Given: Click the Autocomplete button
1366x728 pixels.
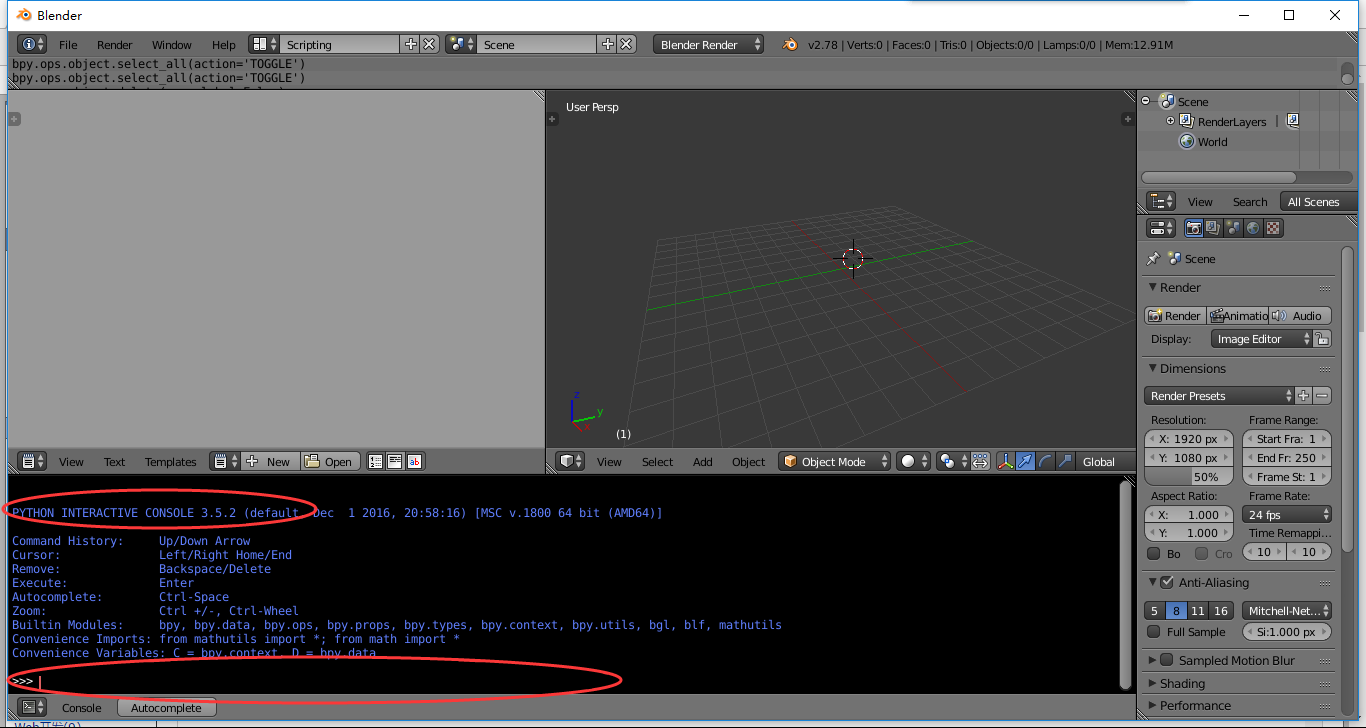Looking at the screenshot, I should (166, 707).
